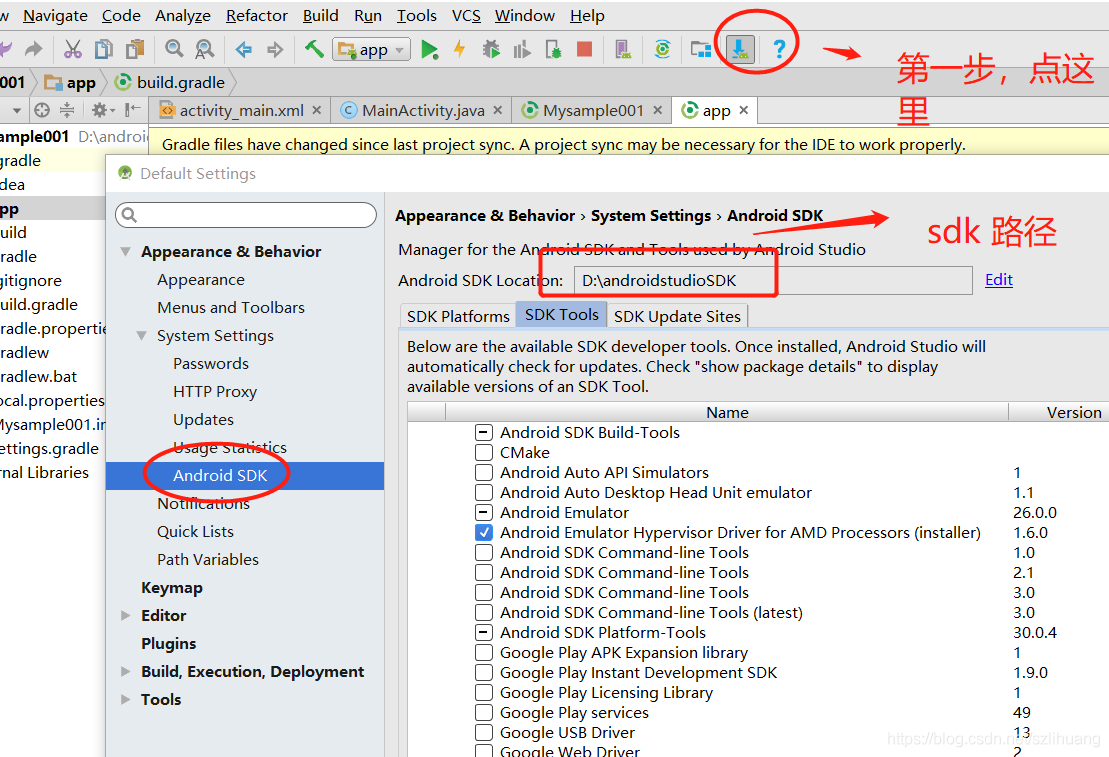This screenshot has height=757, width=1109.
Task: Click the Redo arrow icon
Action: (33, 50)
